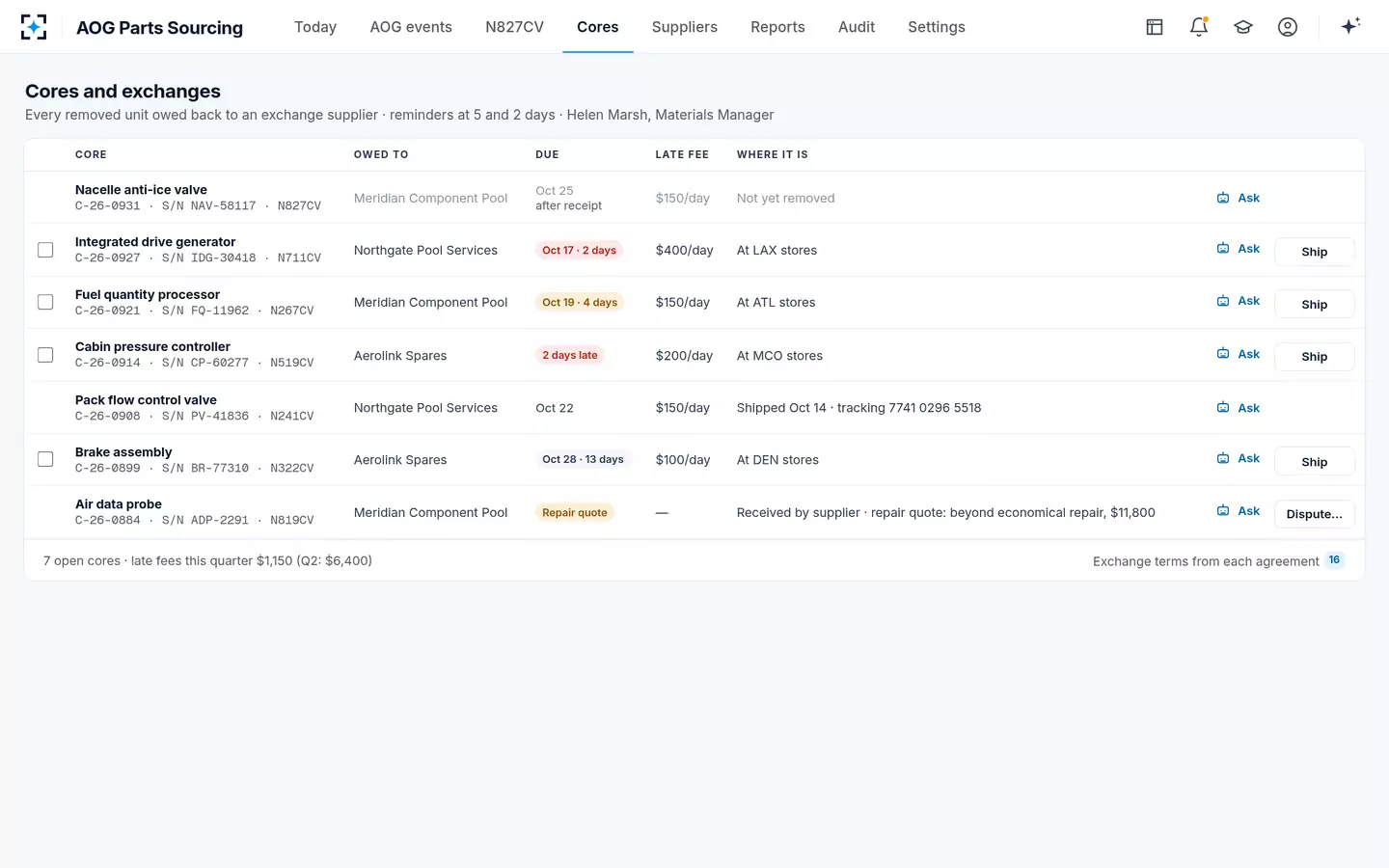Open Exchange terms from each agreement link
The height and width of the screenshot is (868, 1389).
pos(1206,561)
